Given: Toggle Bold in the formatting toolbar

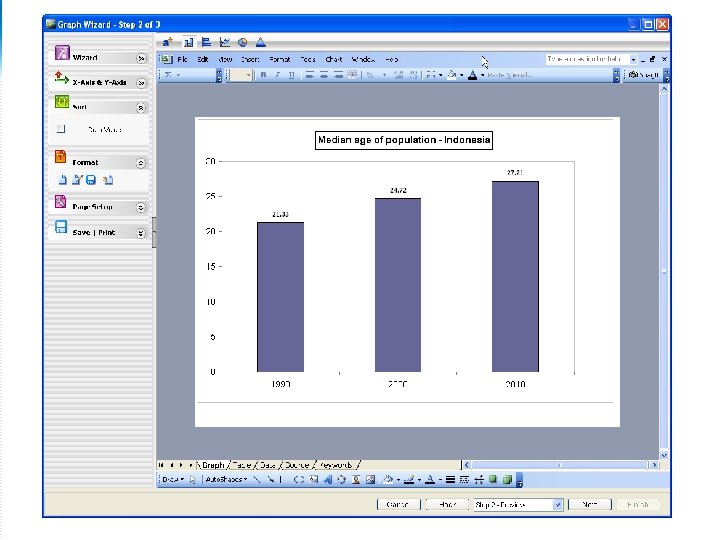Looking at the screenshot, I should [x=263, y=74].
